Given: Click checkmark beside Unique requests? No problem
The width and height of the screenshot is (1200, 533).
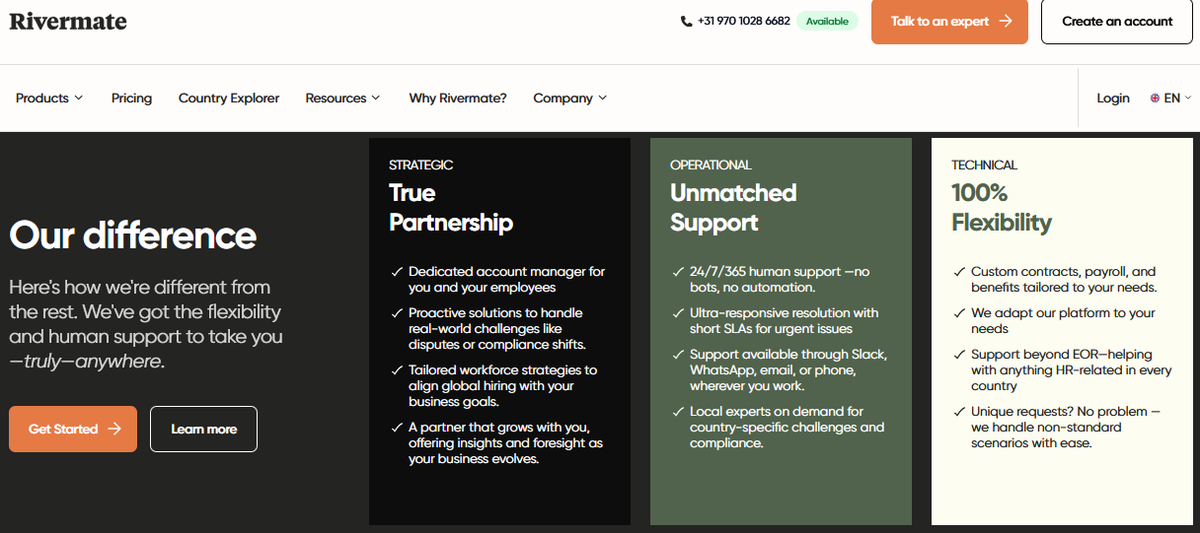Looking at the screenshot, I should click(x=959, y=412).
